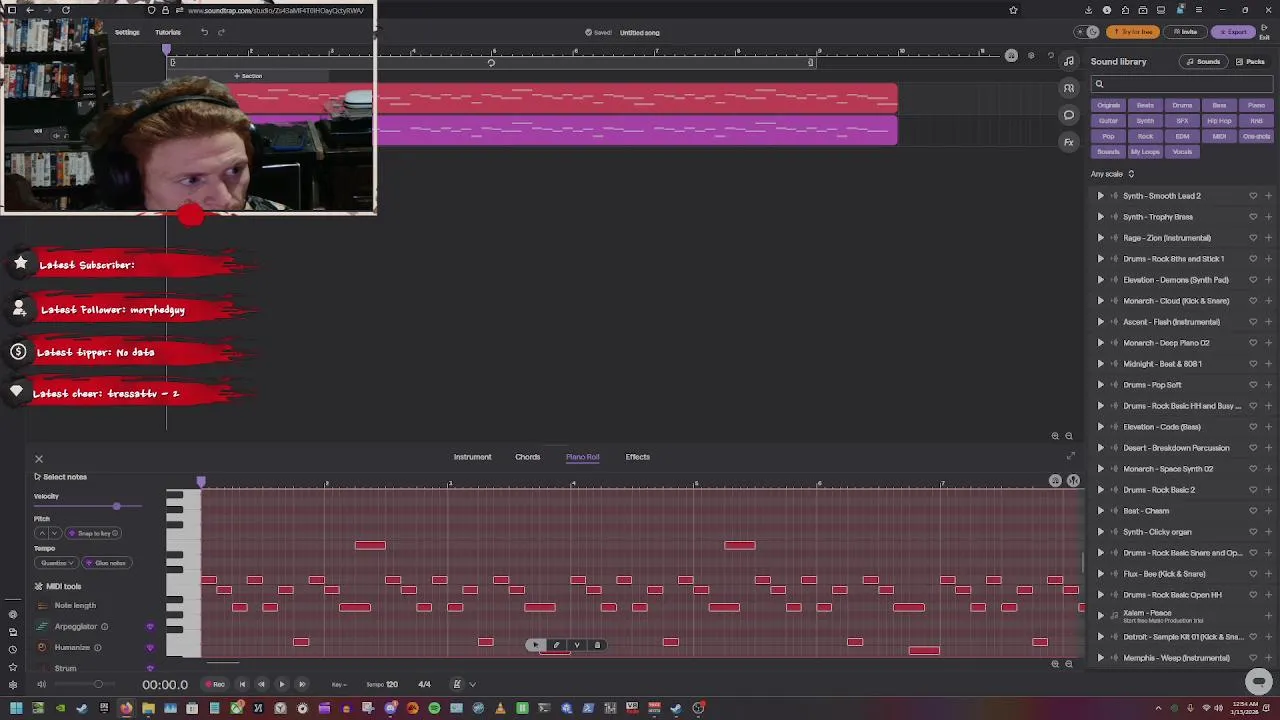Click Skip to start transport button
The height and width of the screenshot is (720, 1280).
coord(242,685)
